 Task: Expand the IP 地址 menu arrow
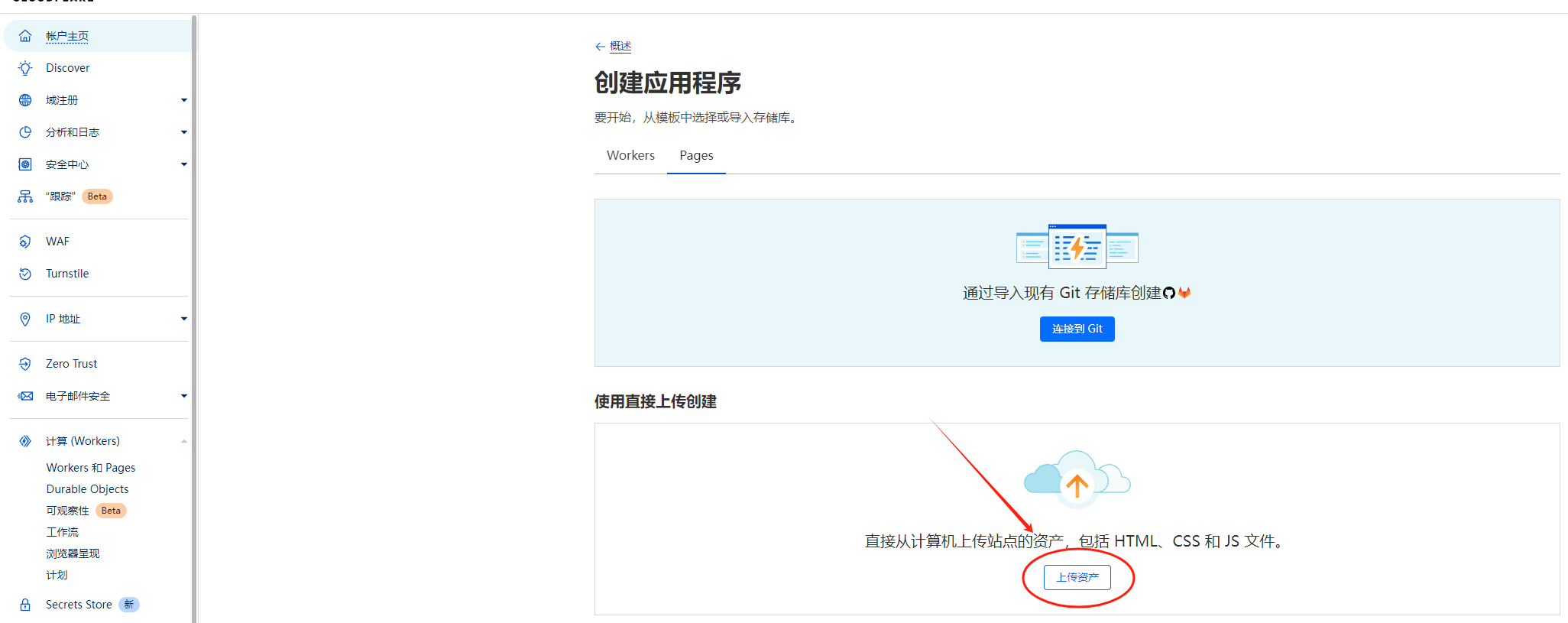click(183, 319)
